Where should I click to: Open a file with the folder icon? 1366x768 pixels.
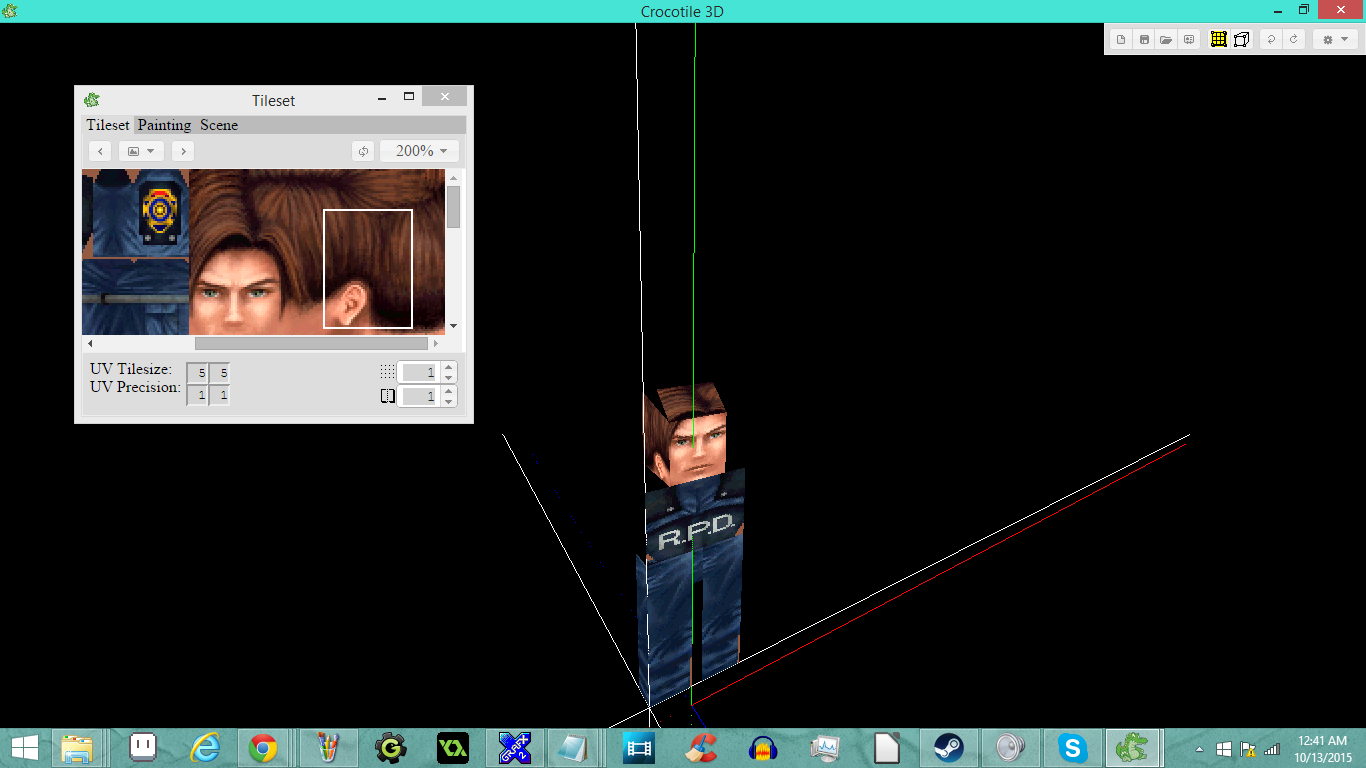[1166, 40]
